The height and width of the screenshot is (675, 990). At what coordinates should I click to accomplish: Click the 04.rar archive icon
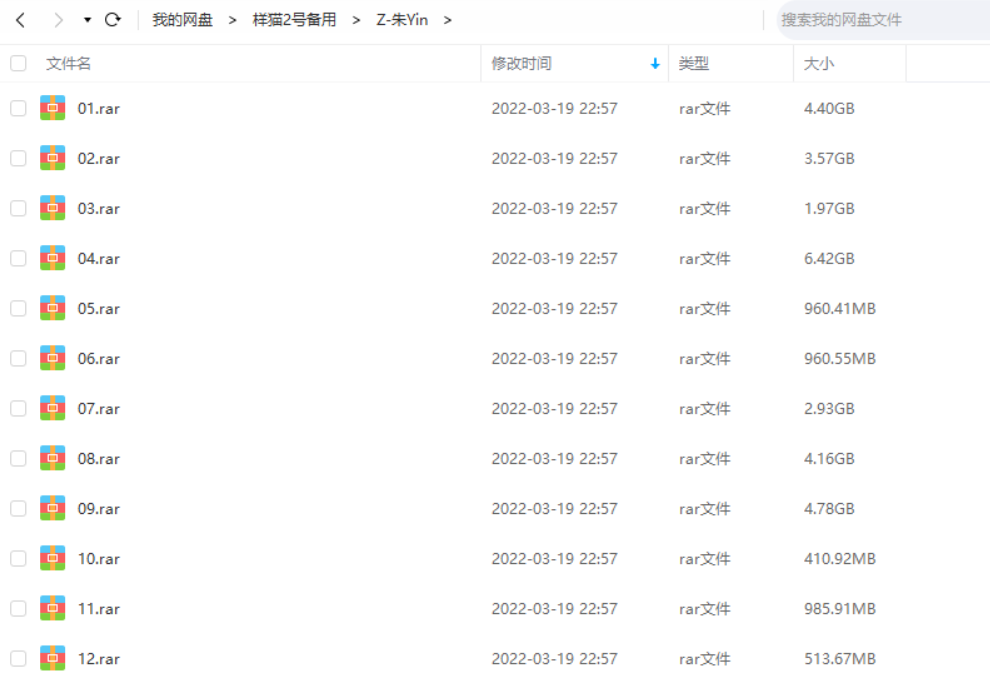point(52,258)
